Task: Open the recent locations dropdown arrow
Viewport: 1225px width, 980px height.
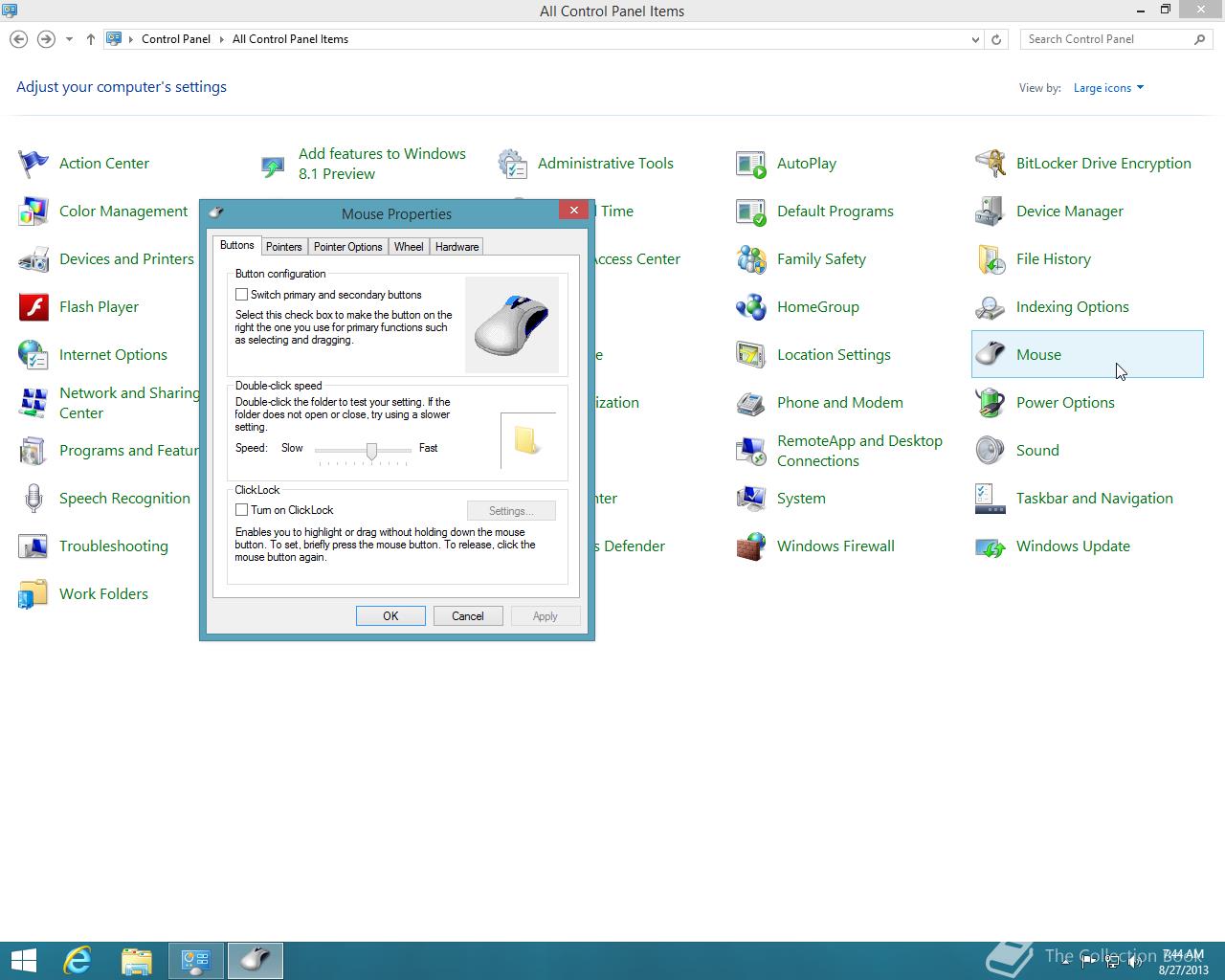Action: (x=69, y=39)
